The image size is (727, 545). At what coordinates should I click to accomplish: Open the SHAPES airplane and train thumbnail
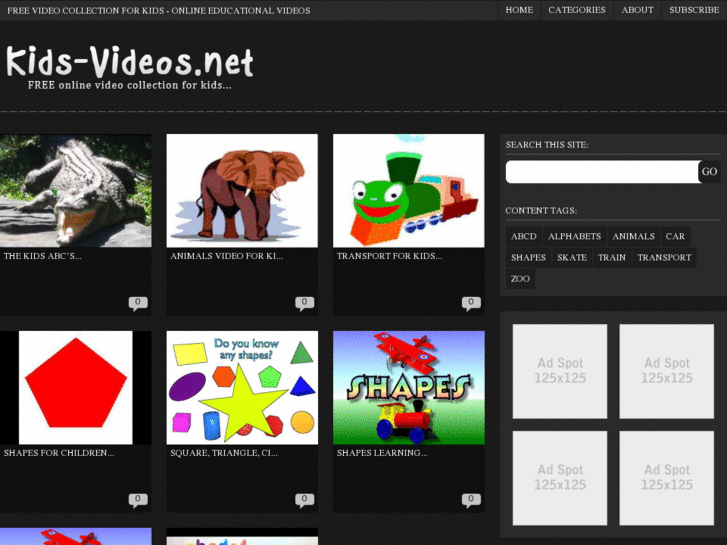pyautogui.click(x=408, y=387)
